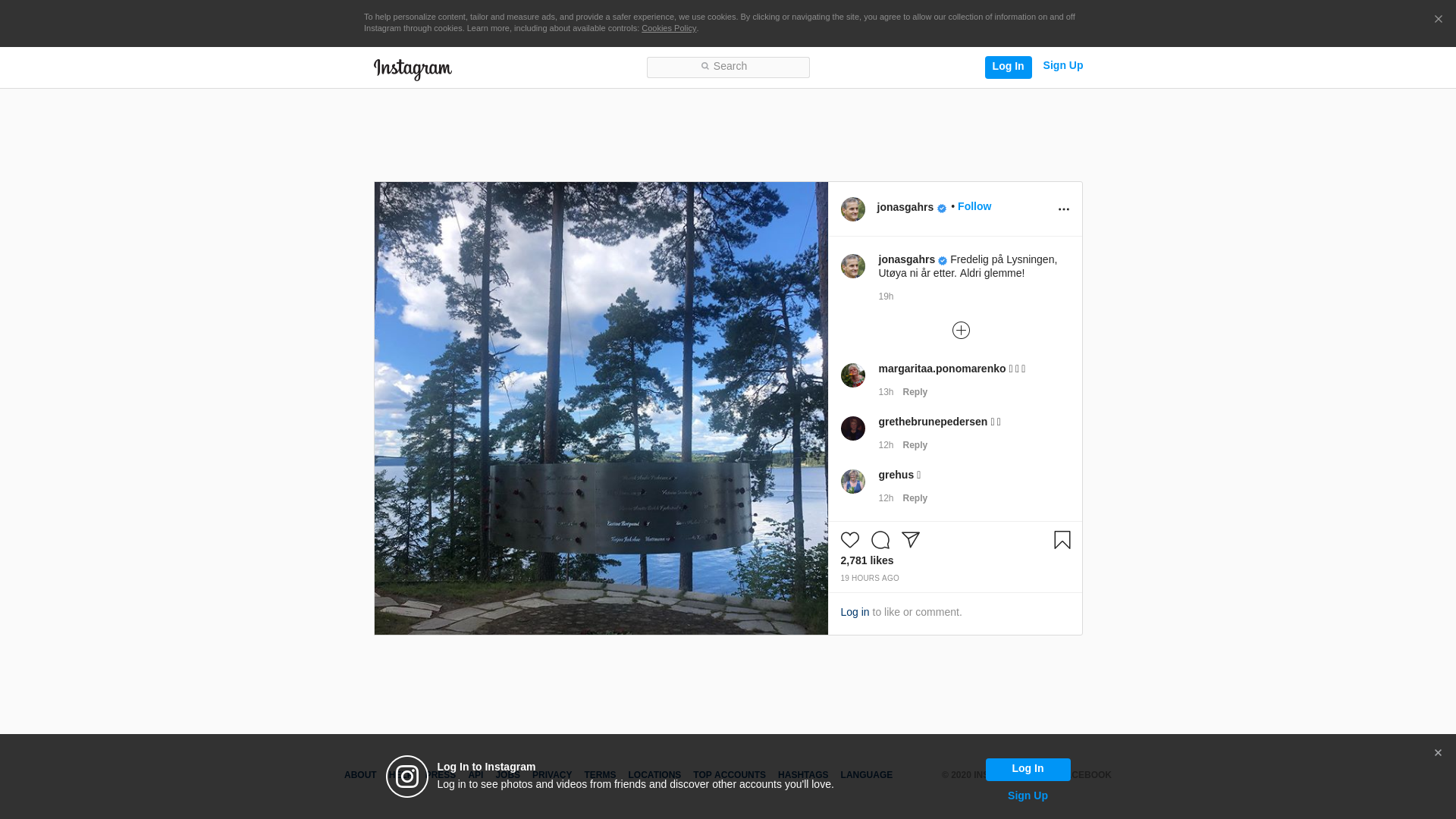Click the Log In button in bottom banner
Viewport: 1456px width, 819px height.
coord(1028,769)
